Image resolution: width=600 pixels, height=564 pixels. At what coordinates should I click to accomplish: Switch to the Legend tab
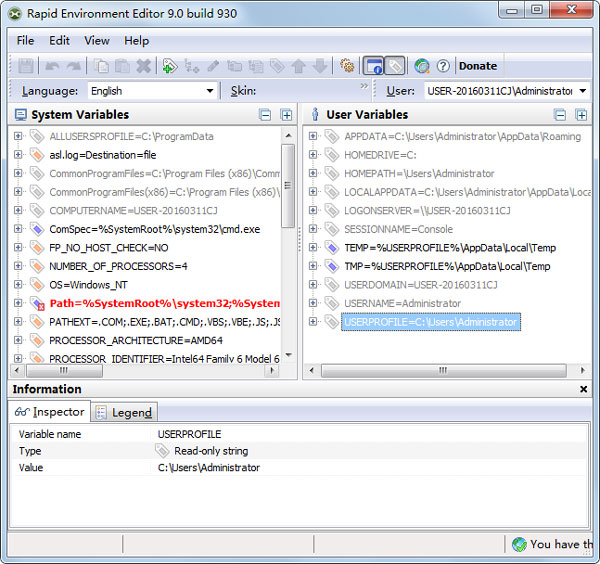(x=123, y=412)
